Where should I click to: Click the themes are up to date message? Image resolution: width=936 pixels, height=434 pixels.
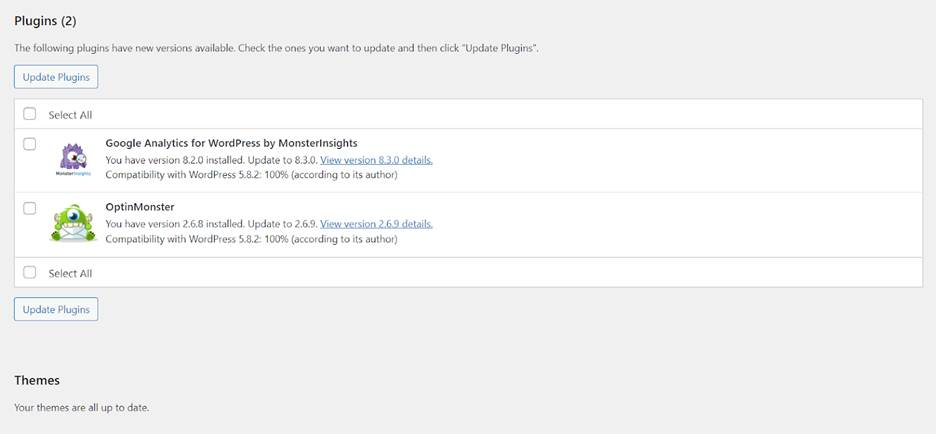coord(82,408)
